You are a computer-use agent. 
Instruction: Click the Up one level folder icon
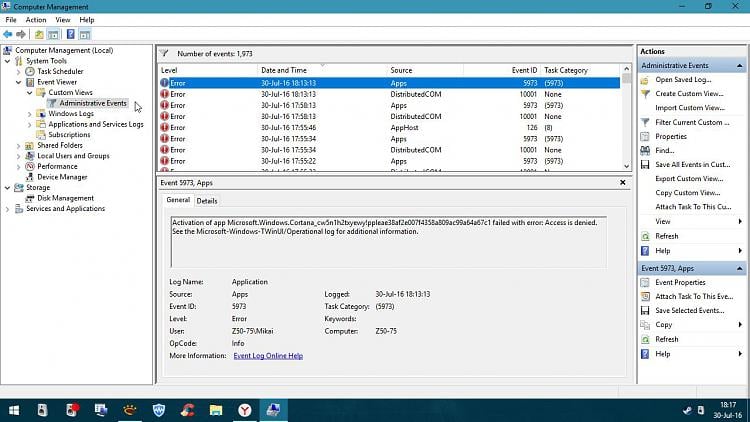[39, 34]
